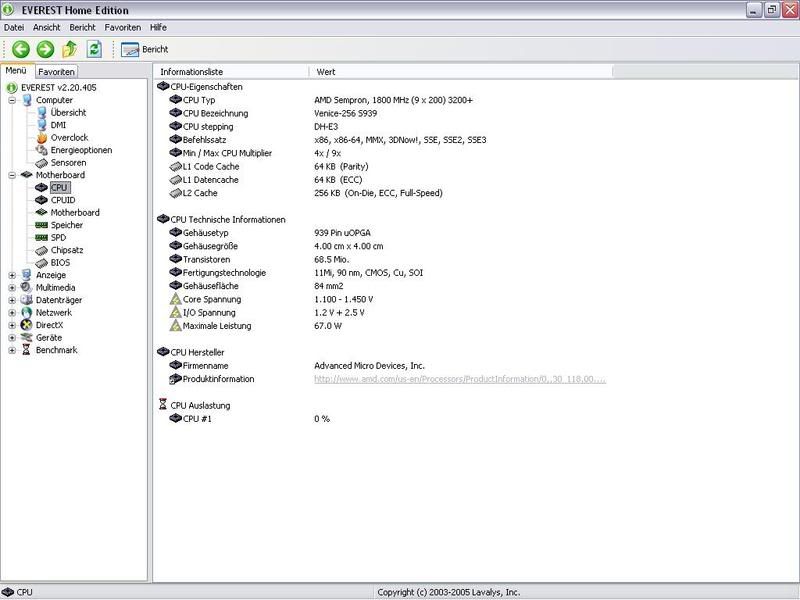
Task: Select the Firmenname row
Action: click(x=297, y=366)
